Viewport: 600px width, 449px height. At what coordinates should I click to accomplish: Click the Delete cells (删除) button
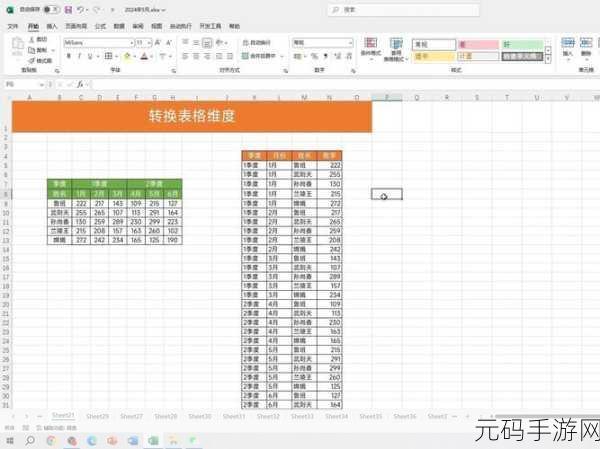coord(586,47)
